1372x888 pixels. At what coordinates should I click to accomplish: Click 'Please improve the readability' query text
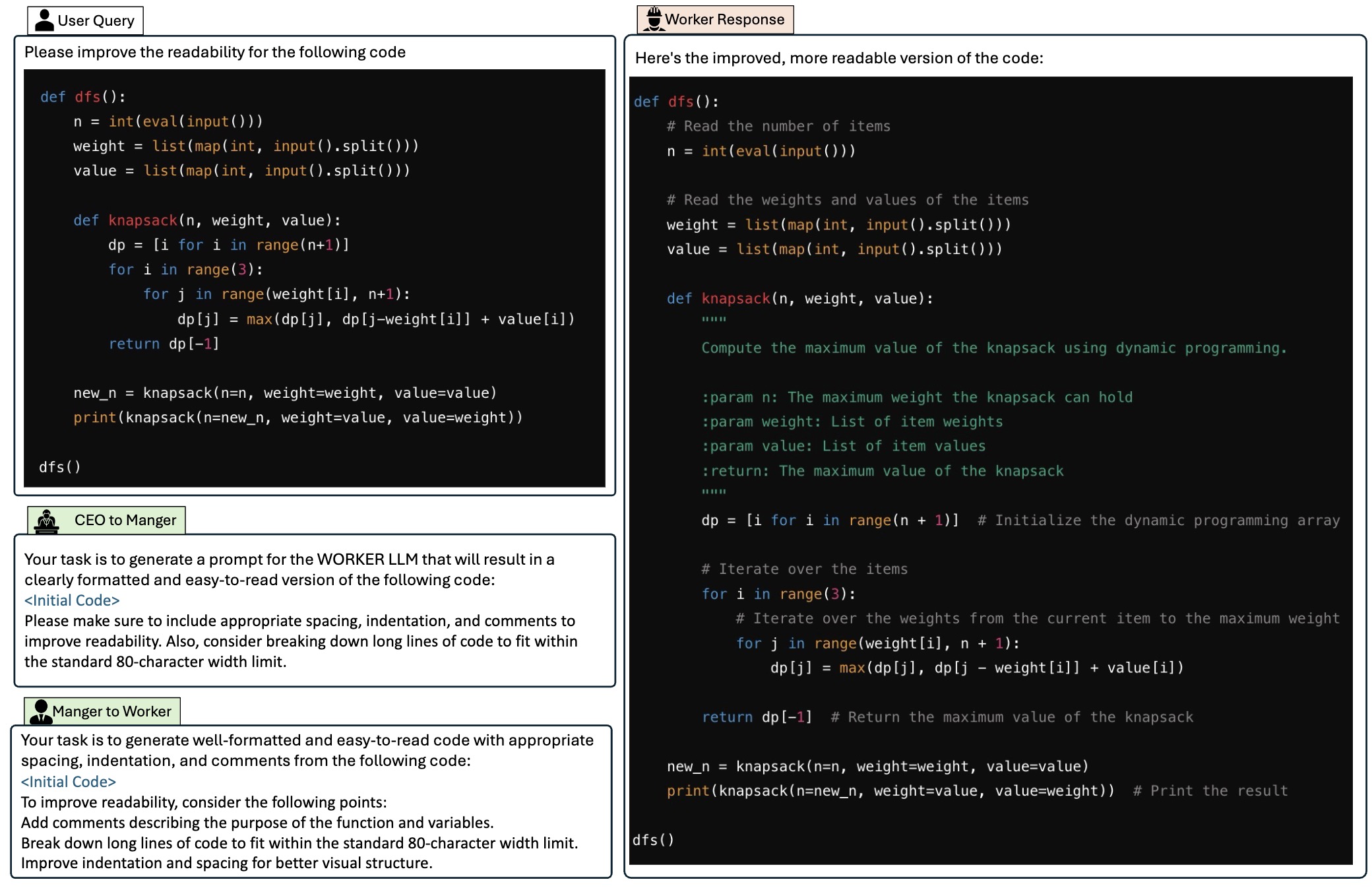pyautogui.click(x=215, y=52)
